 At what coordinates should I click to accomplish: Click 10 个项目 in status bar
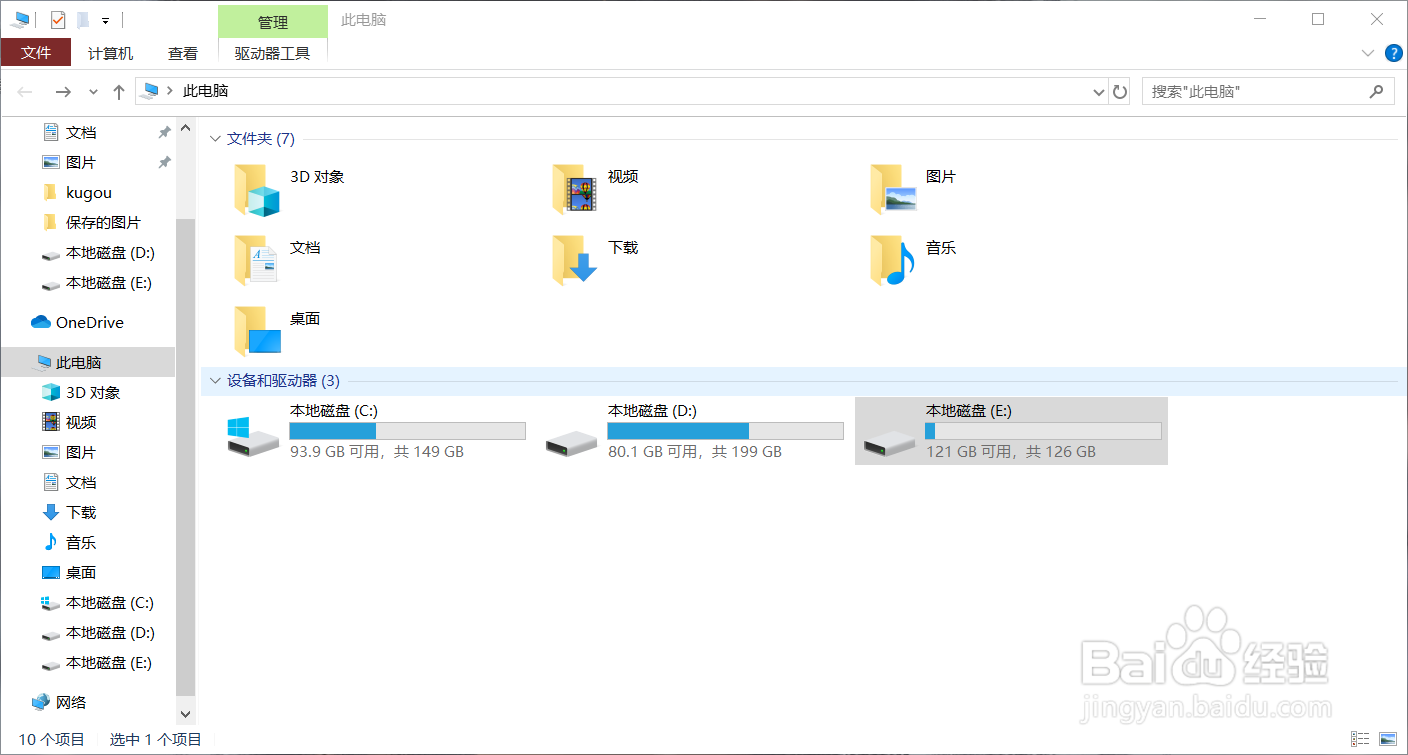click(51, 740)
